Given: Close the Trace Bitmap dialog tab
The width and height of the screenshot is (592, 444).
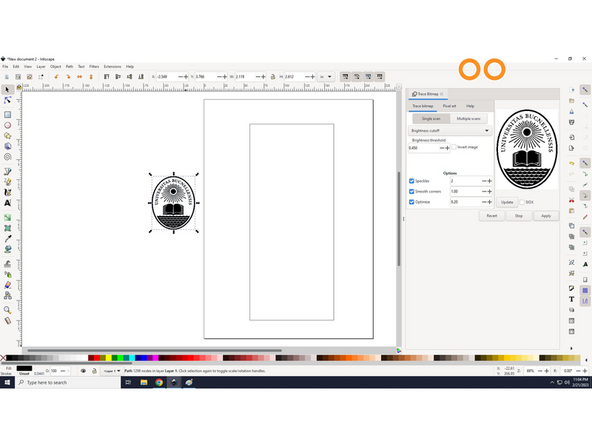Looking at the screenshot, I should pos(442,94).
